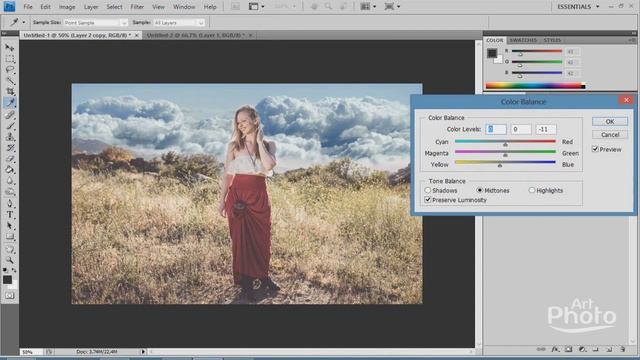Select the Paint Bucket tool
This screenshot has height=360, width=640.
pos(10,170)
